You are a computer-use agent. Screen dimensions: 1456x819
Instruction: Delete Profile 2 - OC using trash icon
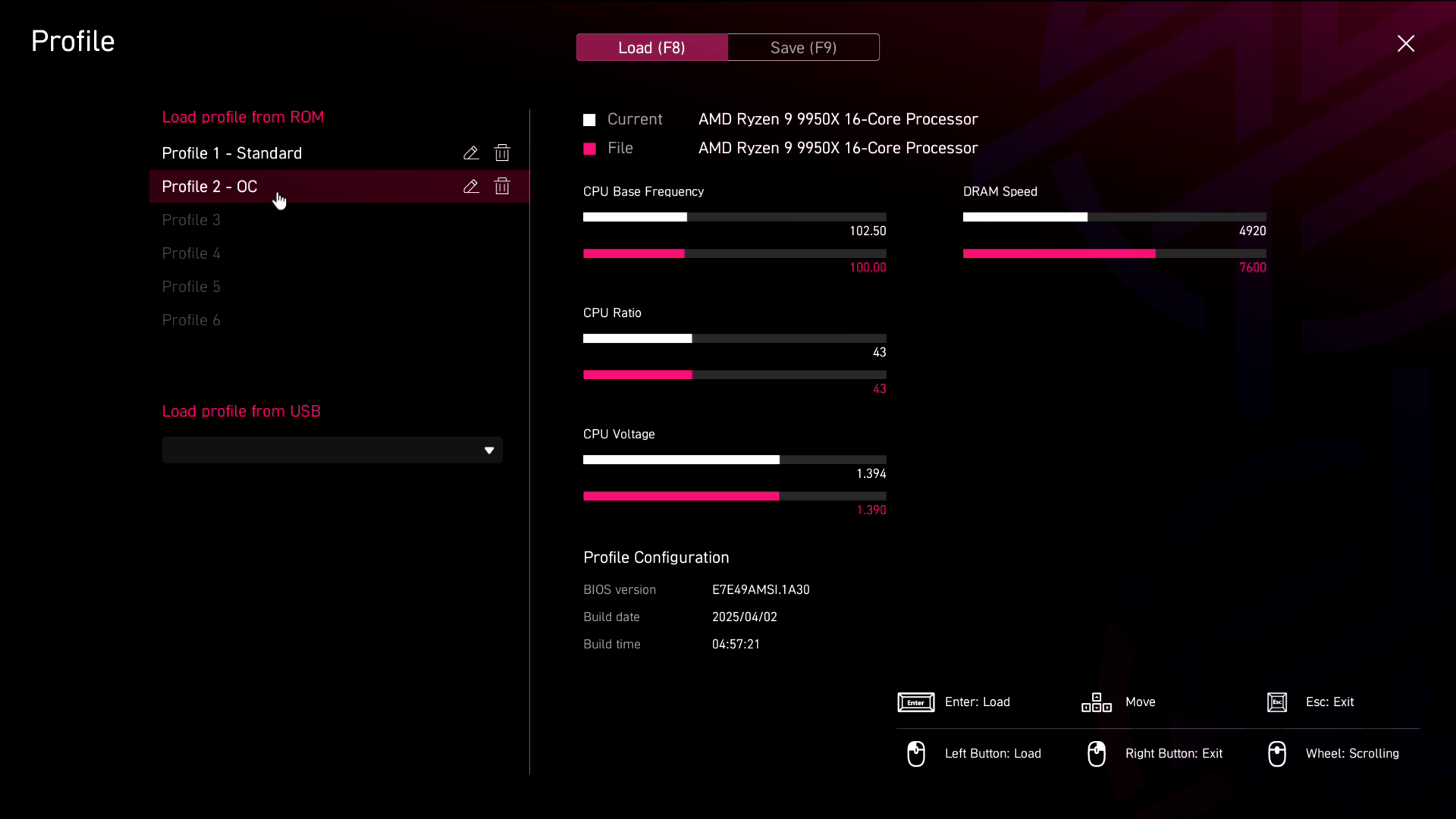502,187
